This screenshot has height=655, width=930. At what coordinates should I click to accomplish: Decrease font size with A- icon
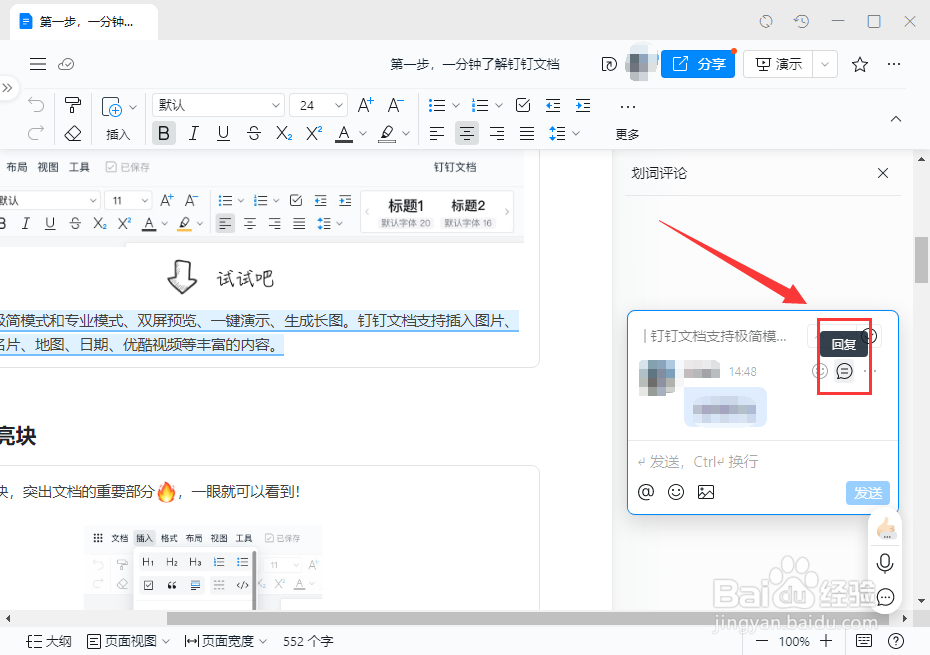click(x=395, y=105)
